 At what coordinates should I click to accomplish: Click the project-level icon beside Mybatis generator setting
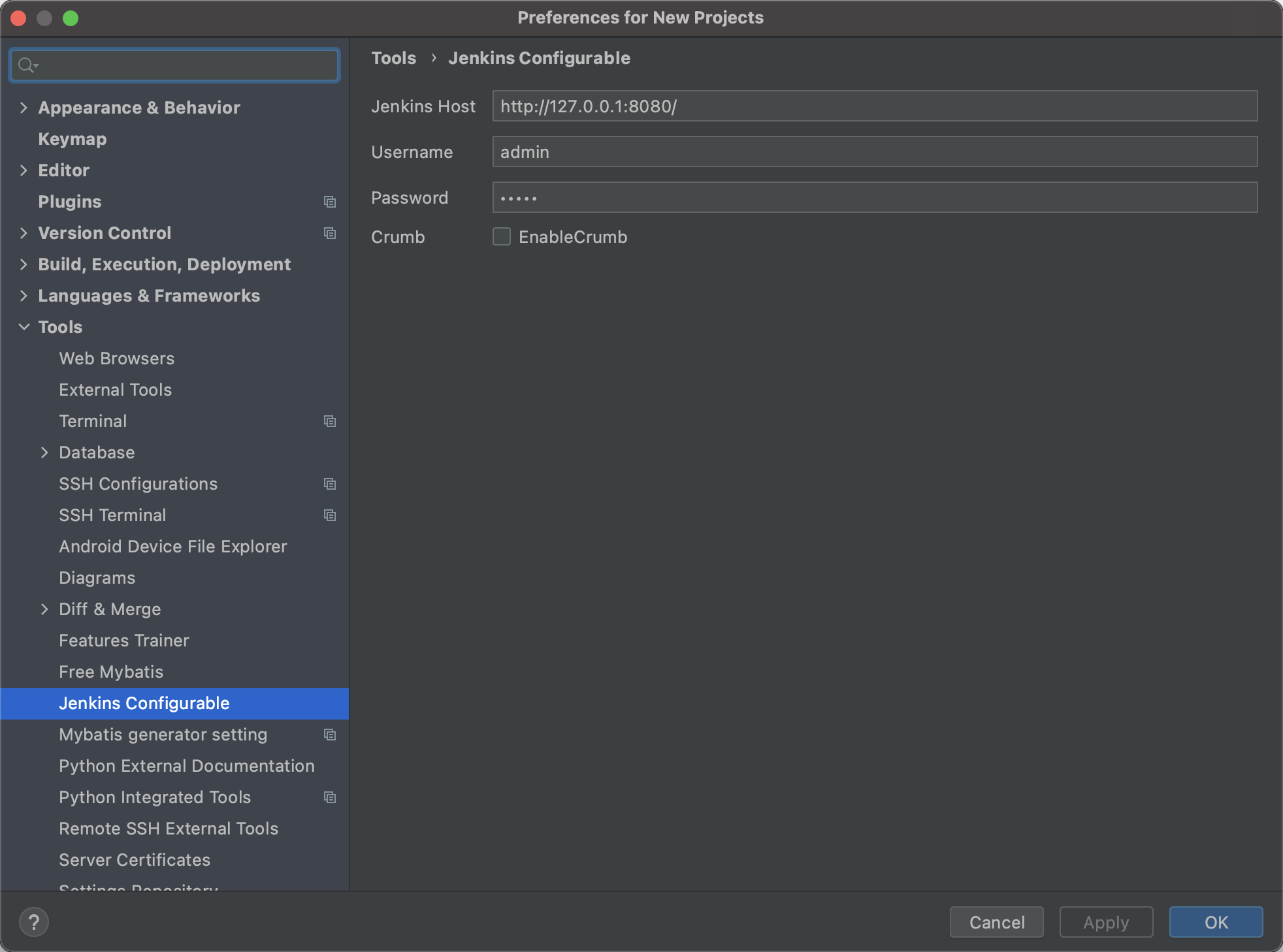pyautogui.click(x=330, y=735)
